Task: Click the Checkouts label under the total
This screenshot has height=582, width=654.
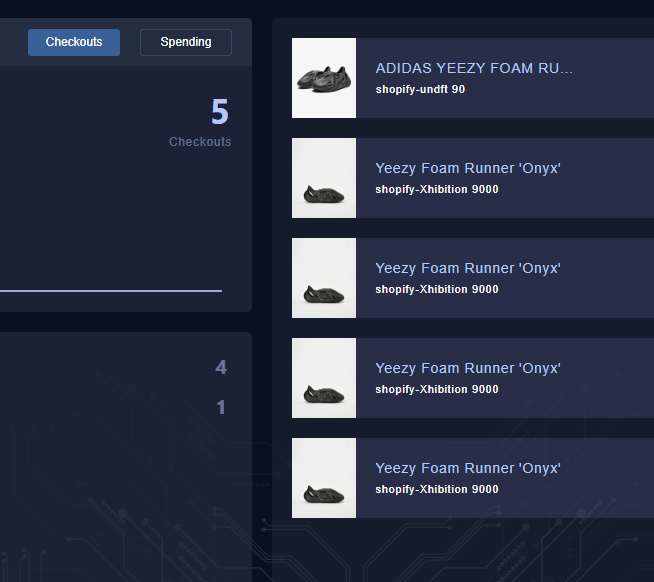Action: click(x=200, y=142)
